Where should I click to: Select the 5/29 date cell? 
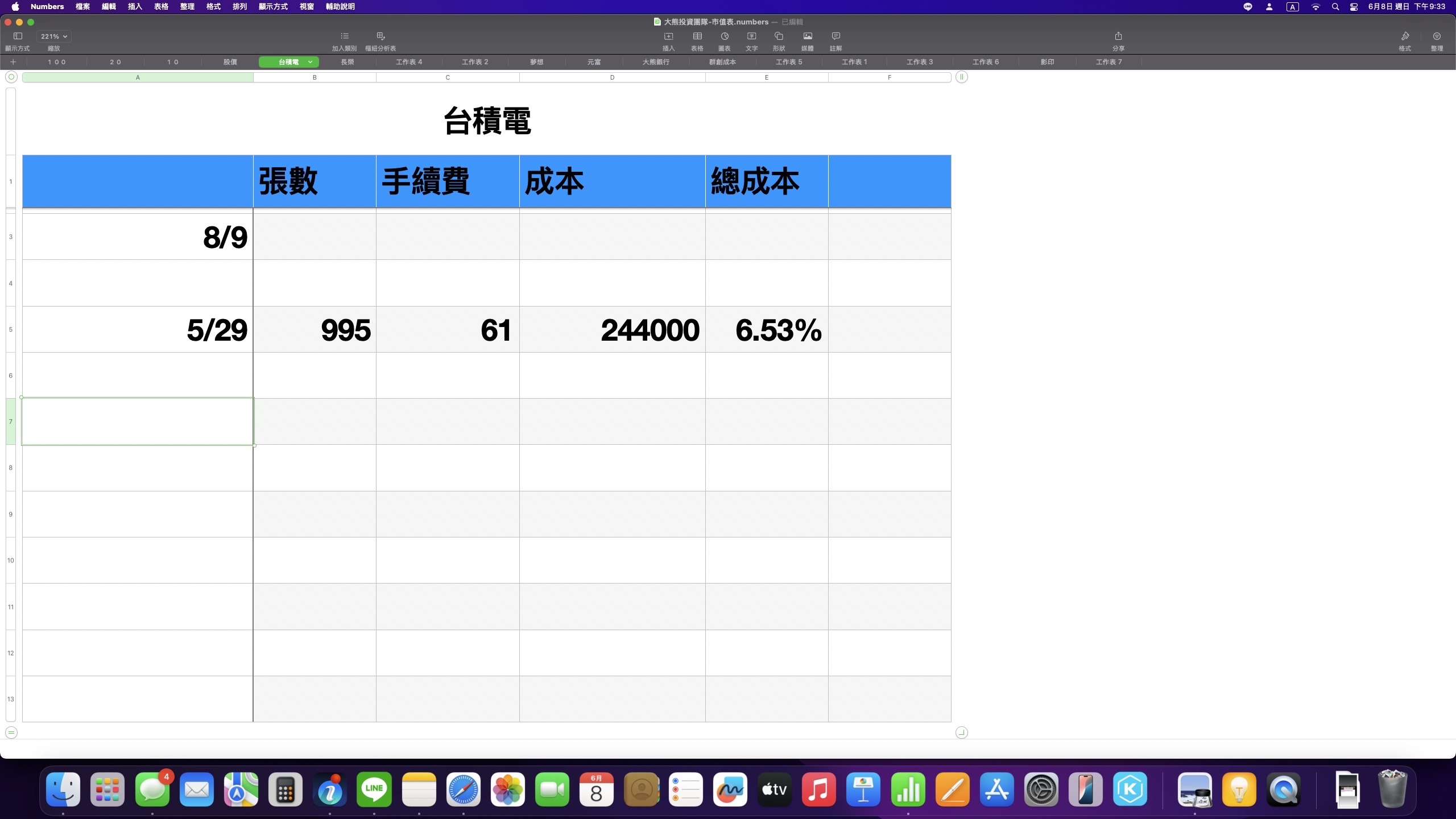[x=138, y=329]
